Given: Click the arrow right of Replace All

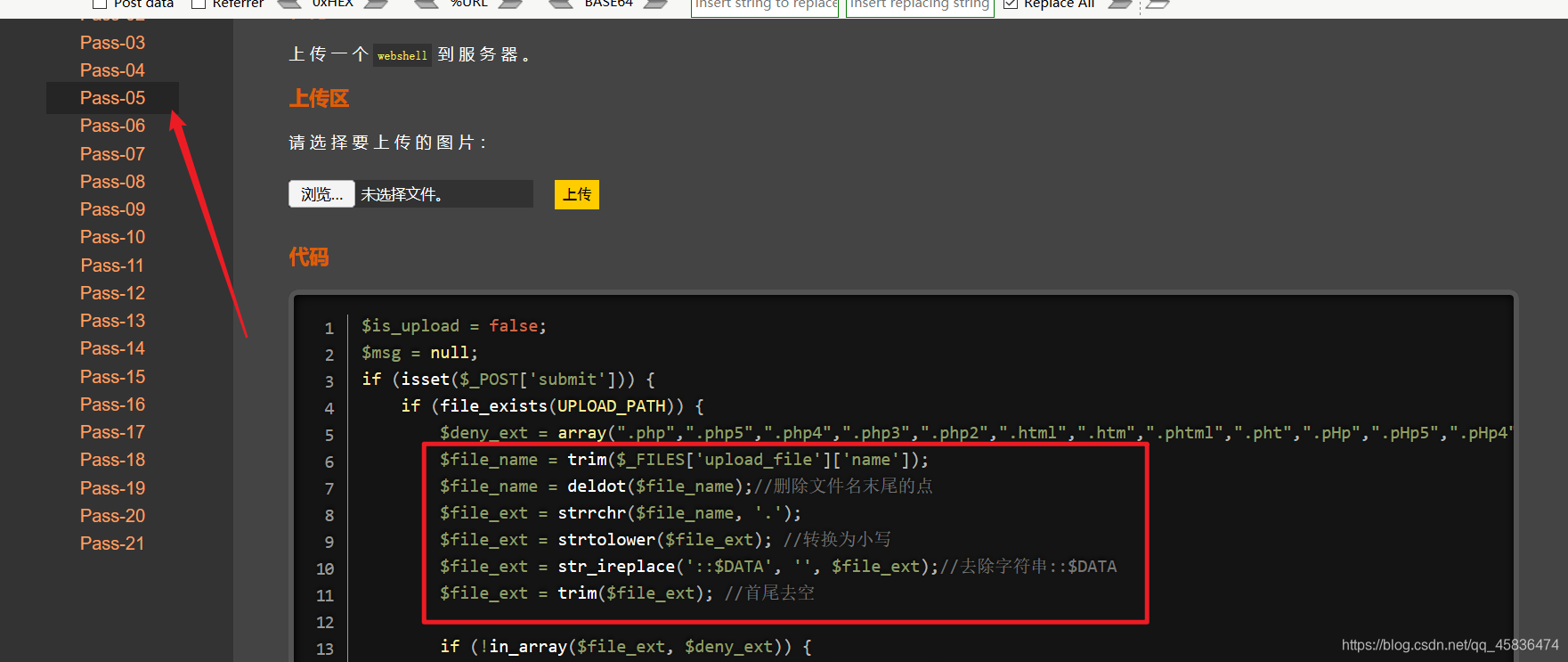Looking at the screenshot, I should click(x=1121, y=4).
